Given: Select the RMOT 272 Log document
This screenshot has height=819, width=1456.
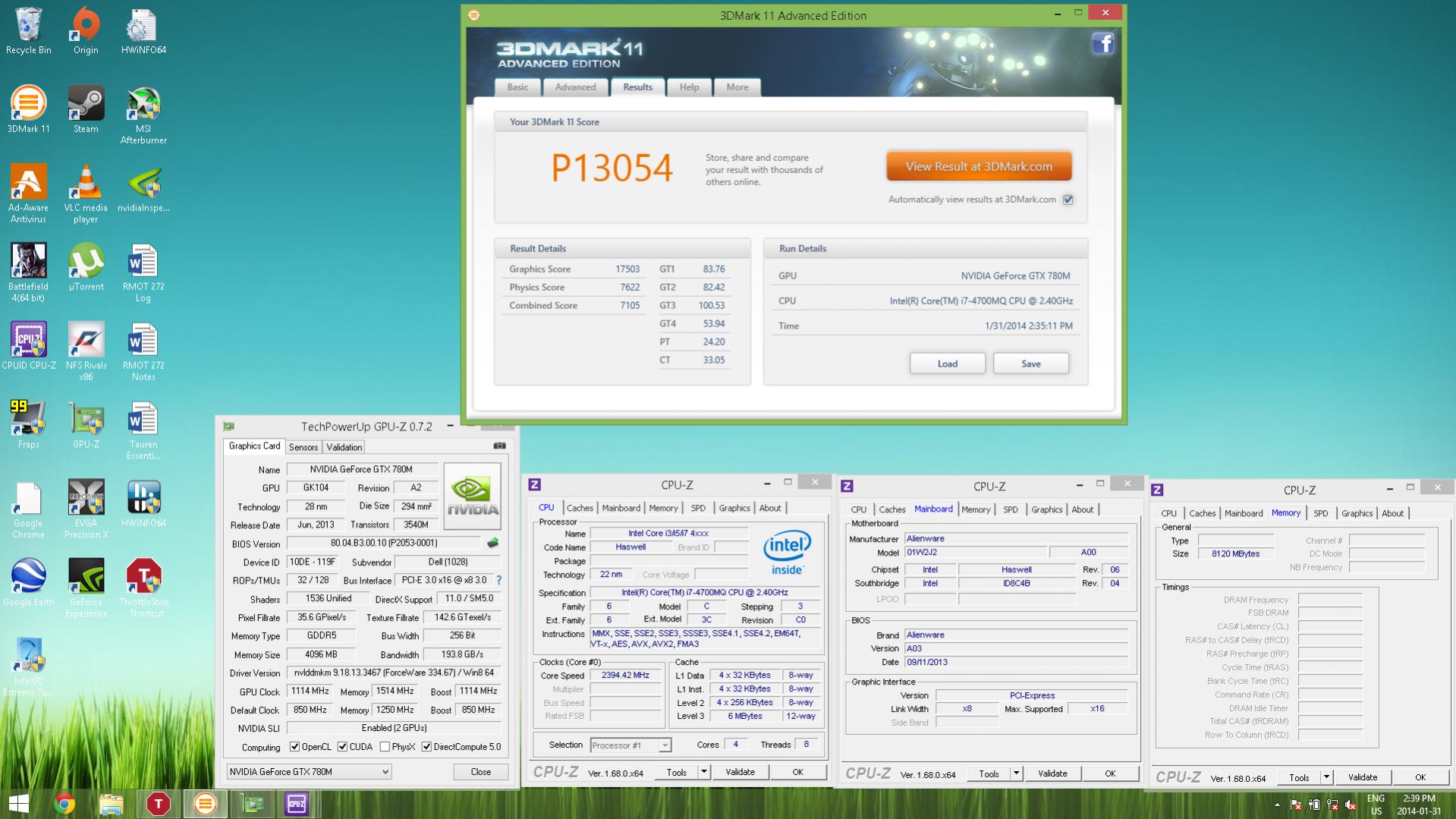Looking at the screenshot, I should pos(143,273).
